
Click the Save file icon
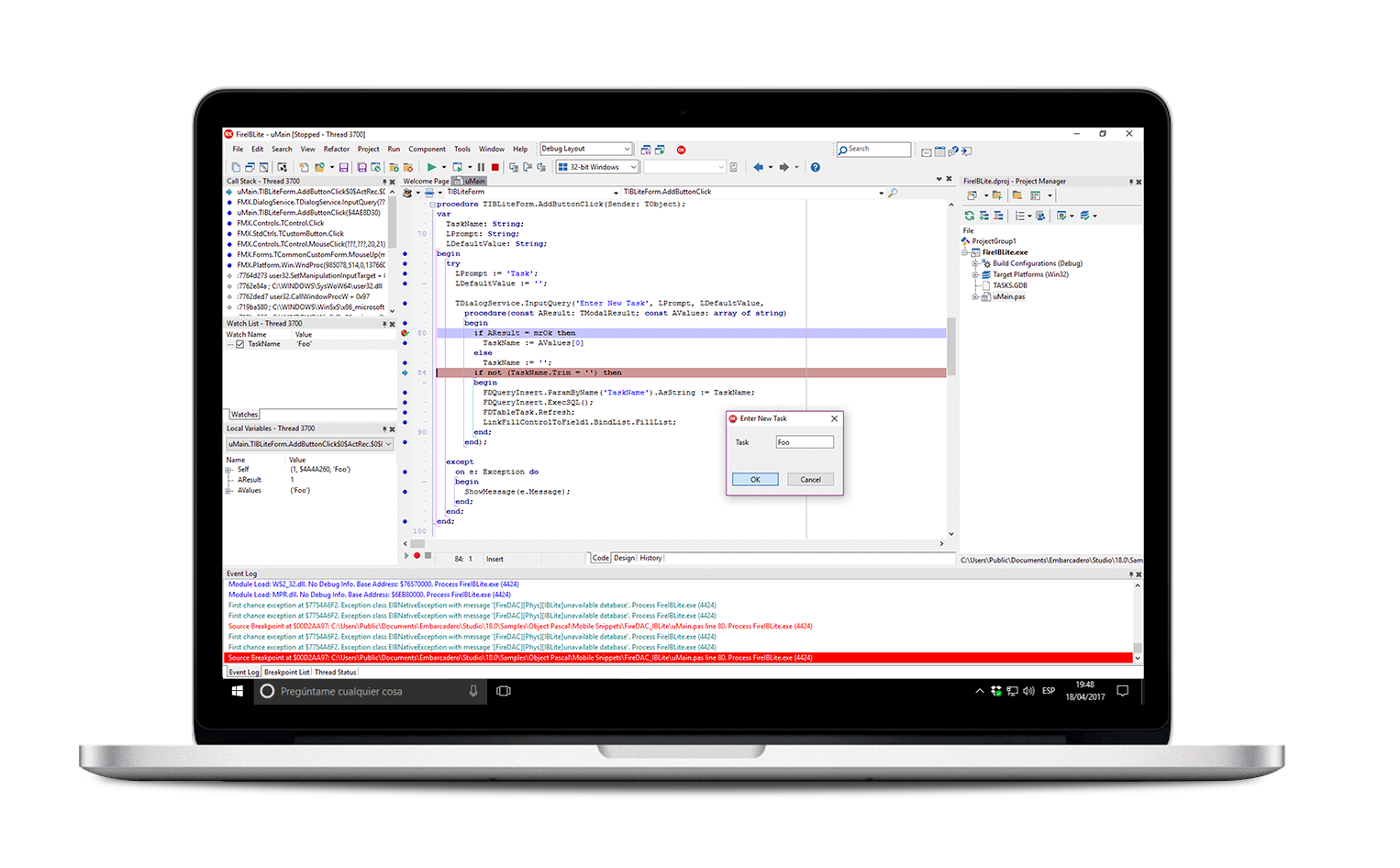tap(344, 167)
